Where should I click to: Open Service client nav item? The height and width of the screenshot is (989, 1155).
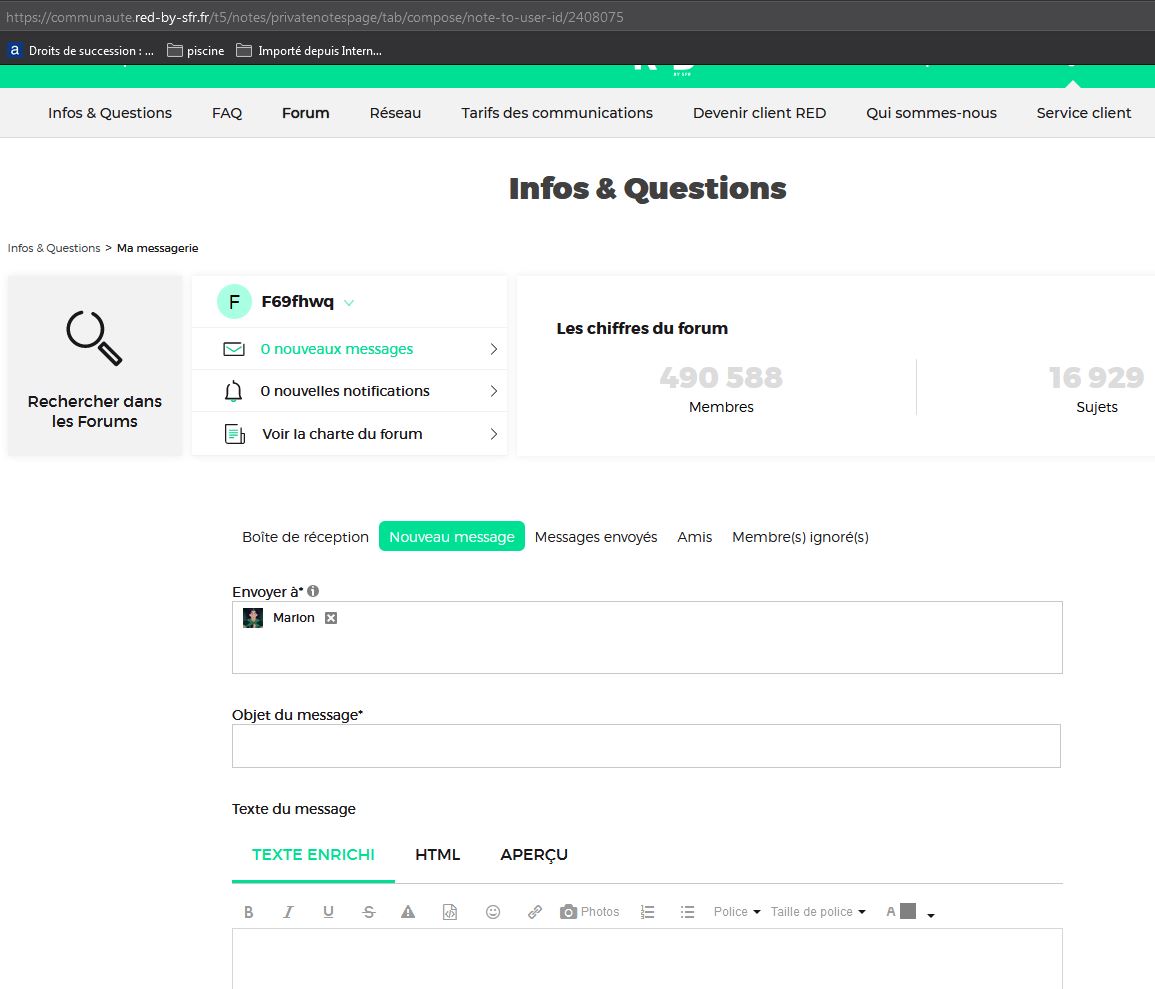[1084, 113]
